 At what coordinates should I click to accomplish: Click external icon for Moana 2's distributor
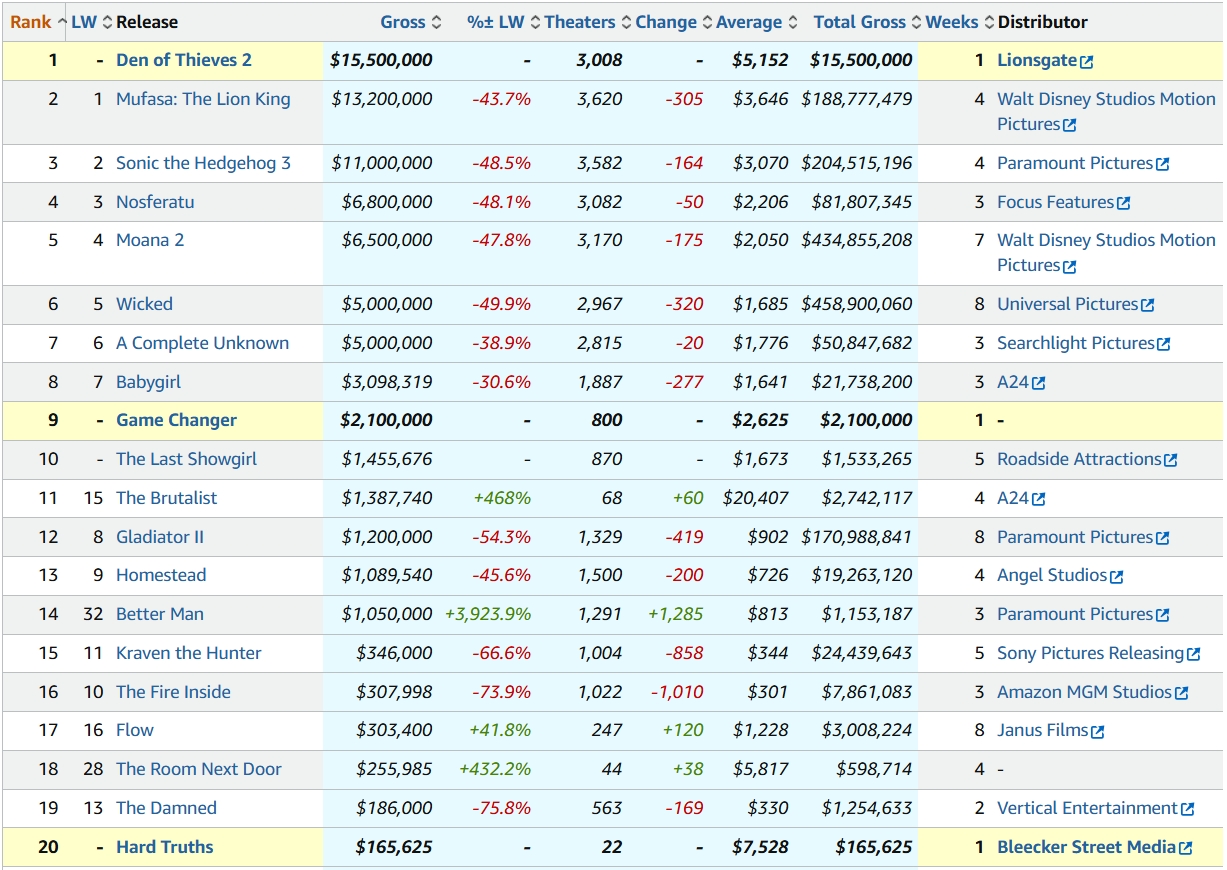(1070, 267)
